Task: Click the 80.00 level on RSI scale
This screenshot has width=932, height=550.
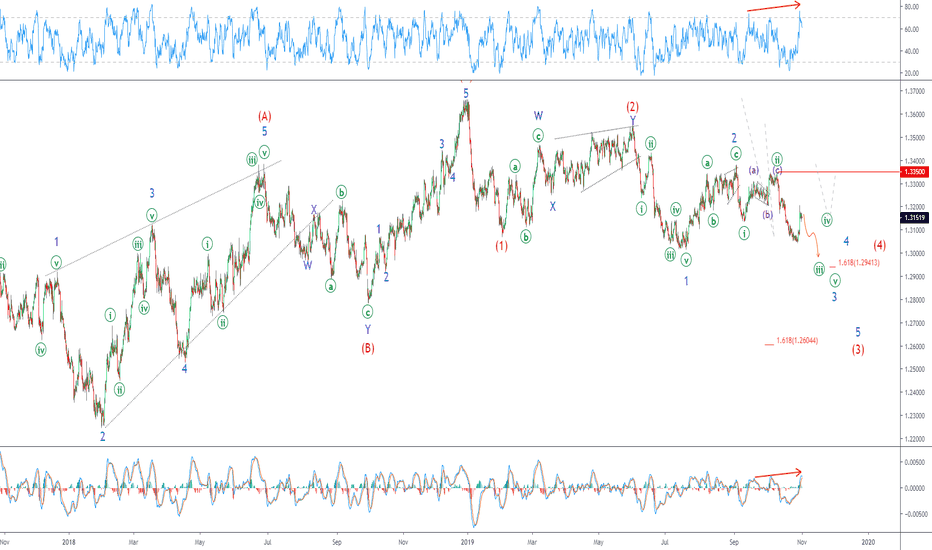Action: 912,7
